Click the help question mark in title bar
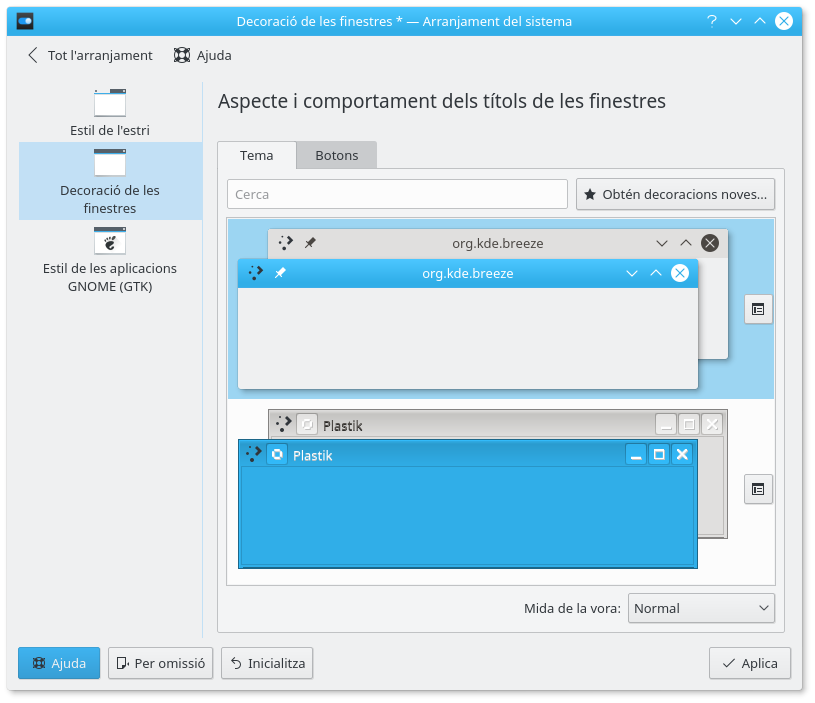The height and width of the screenshot is (703, 815). [712, 21]
